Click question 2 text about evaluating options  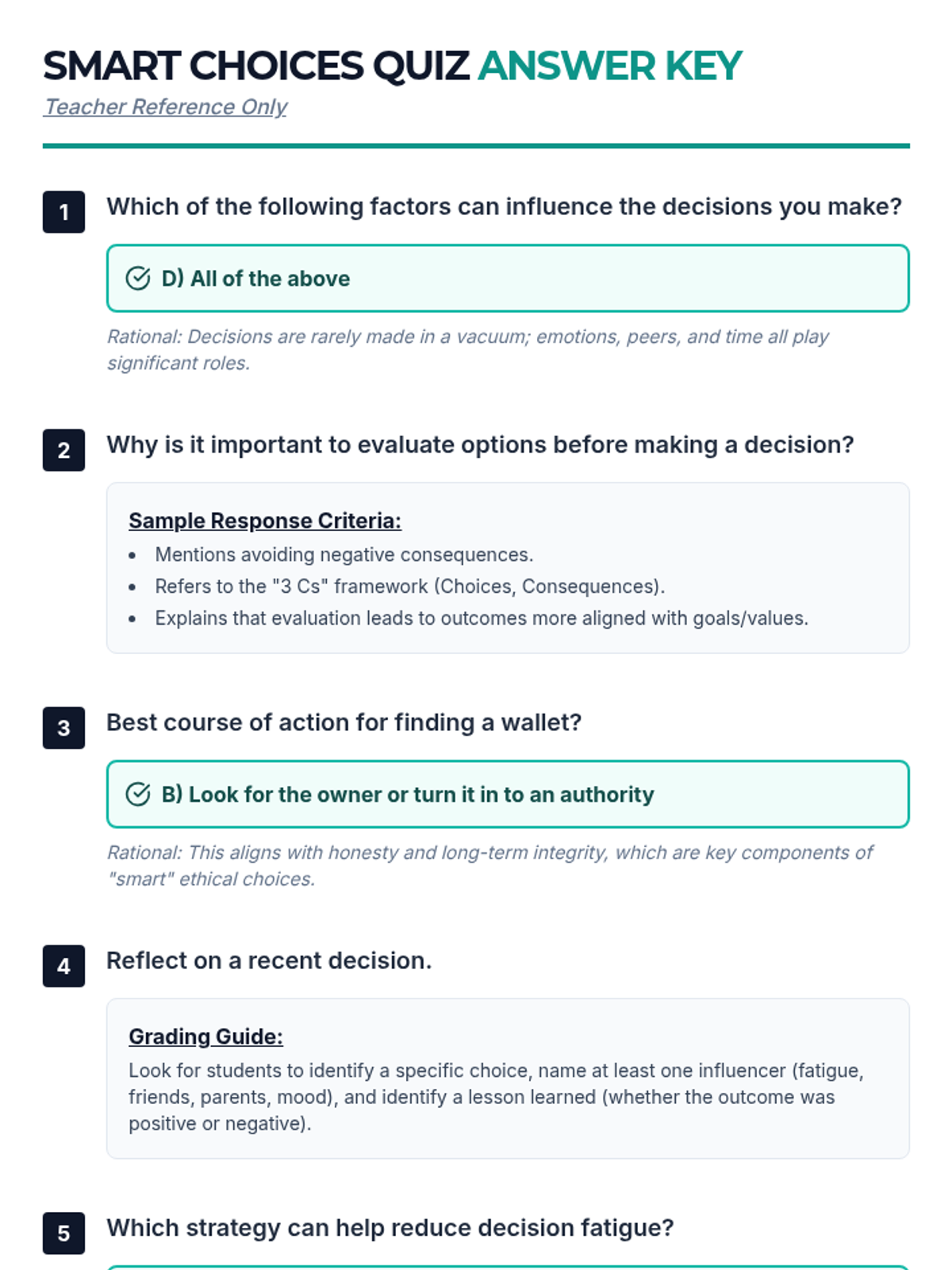pos(480,445)
